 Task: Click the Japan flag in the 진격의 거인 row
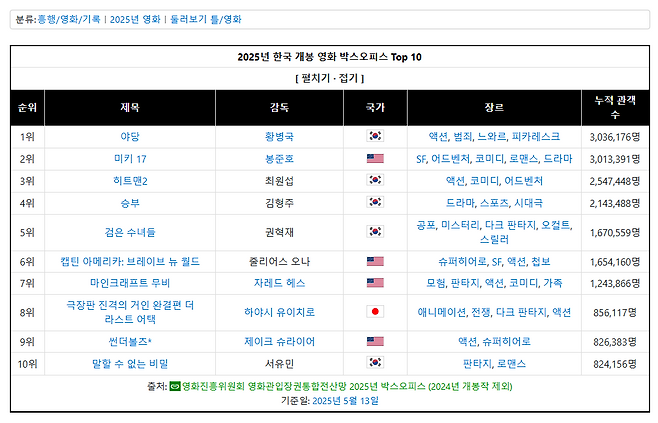click(x=375, y=312)
